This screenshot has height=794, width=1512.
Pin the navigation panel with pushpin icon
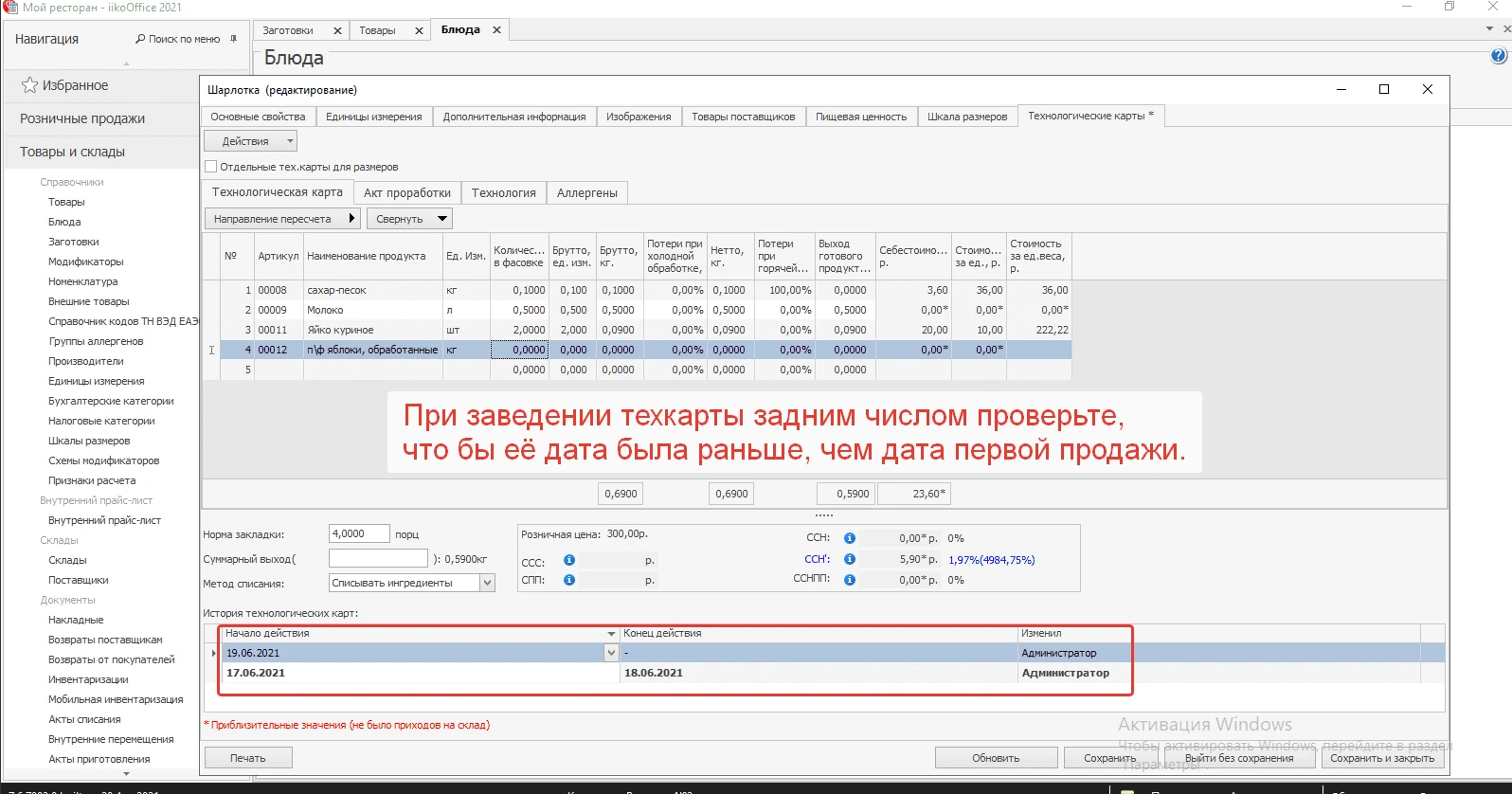(234, 39)
